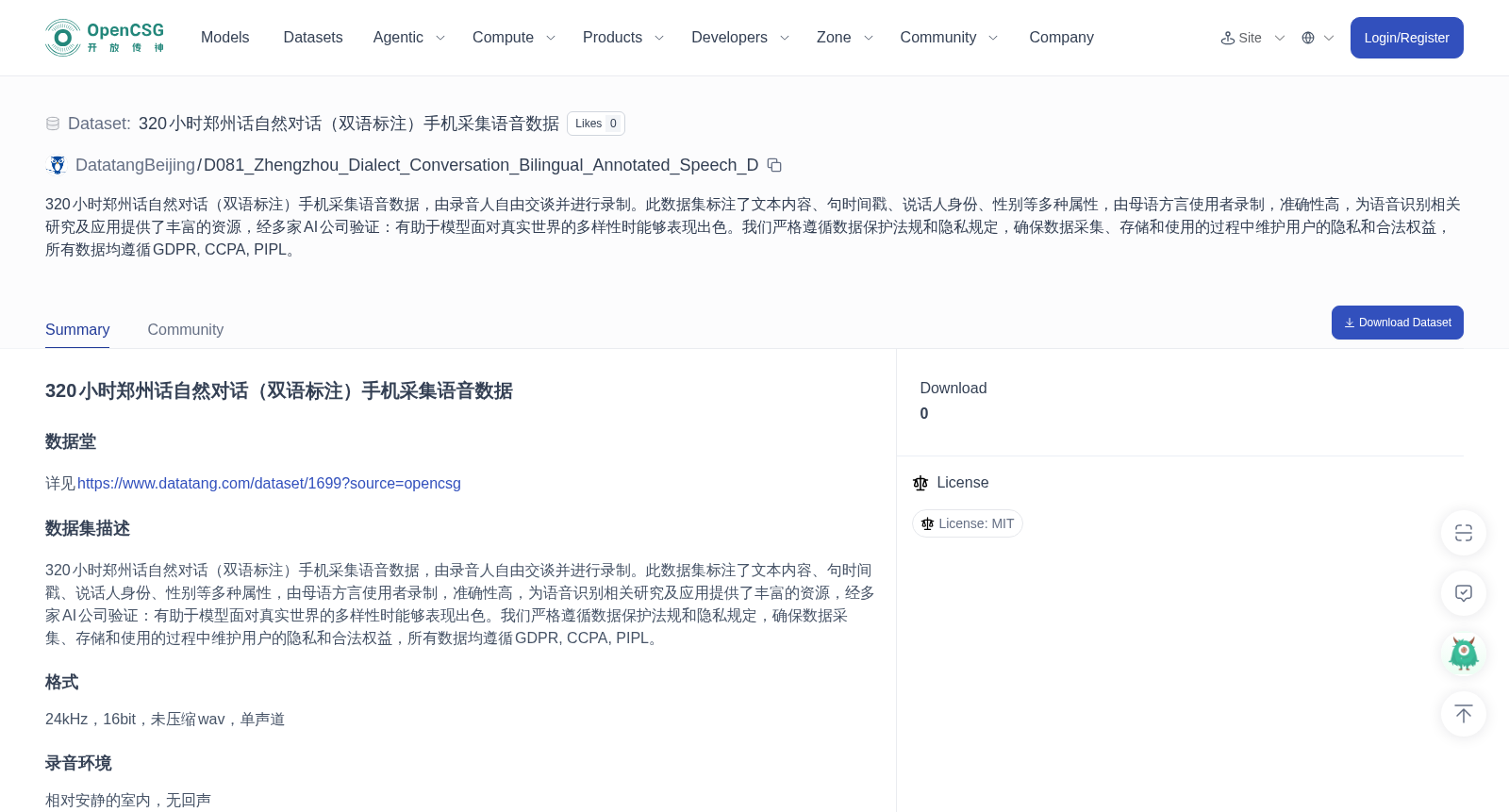Click the back-to-top arrow button

(x=1464, y=714)
